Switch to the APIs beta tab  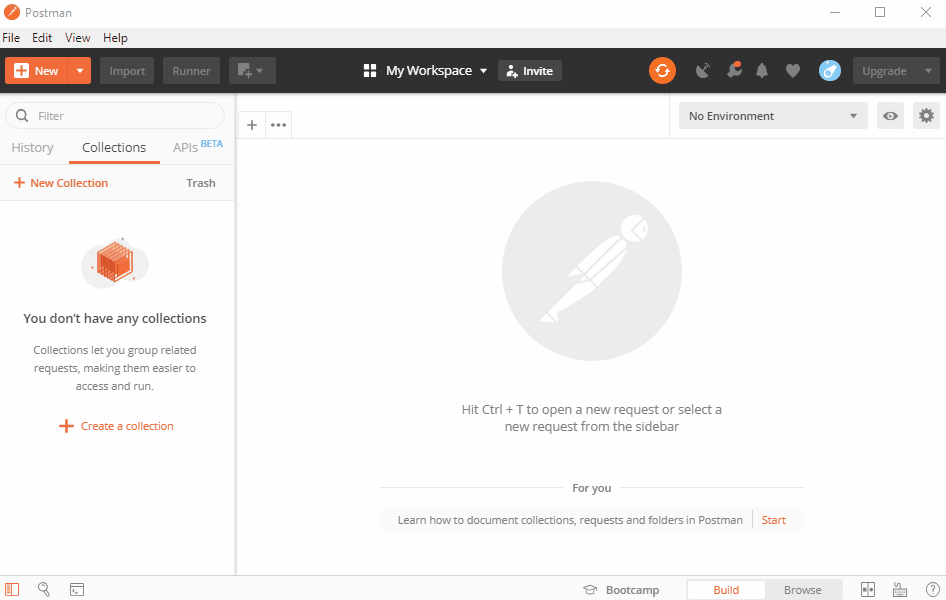tap(198, 147)
